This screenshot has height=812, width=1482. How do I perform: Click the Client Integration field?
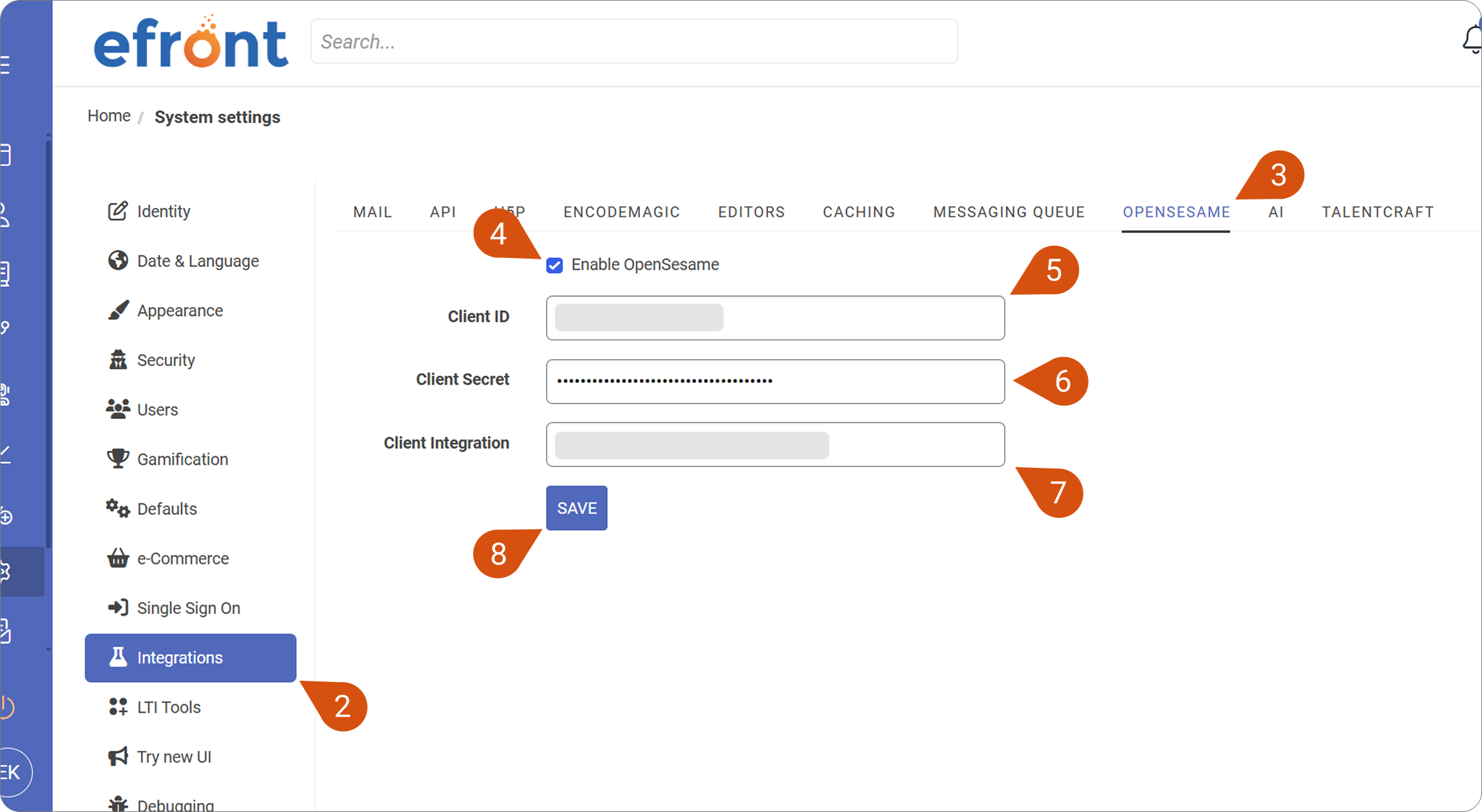point(775,444)
